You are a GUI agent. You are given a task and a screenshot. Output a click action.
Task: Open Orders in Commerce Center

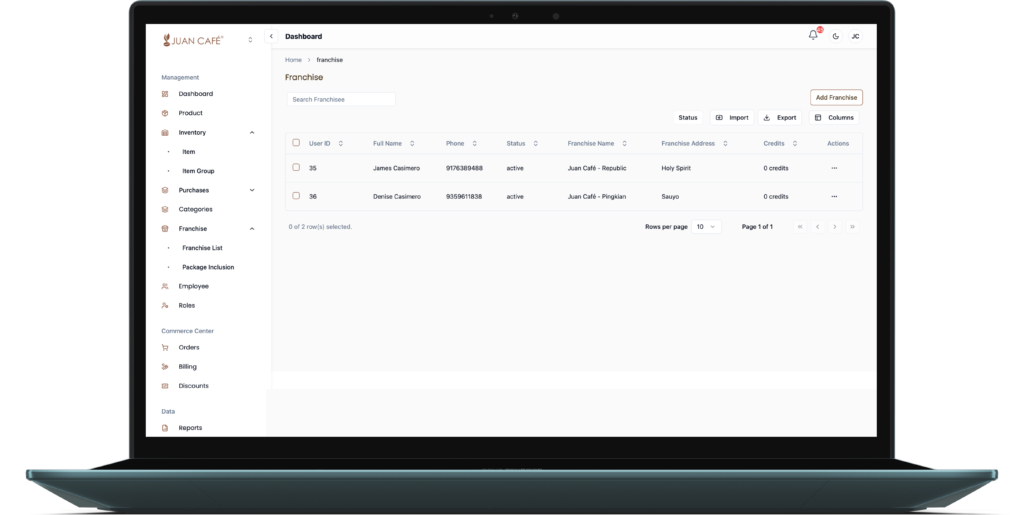(x=189, y=347)
